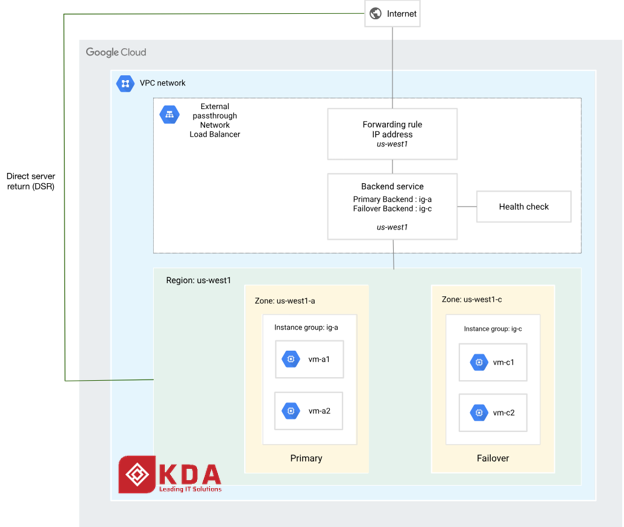Click the vm-a1 compute engine icon
The image size is (624, 527).
[x=291, y=359]
